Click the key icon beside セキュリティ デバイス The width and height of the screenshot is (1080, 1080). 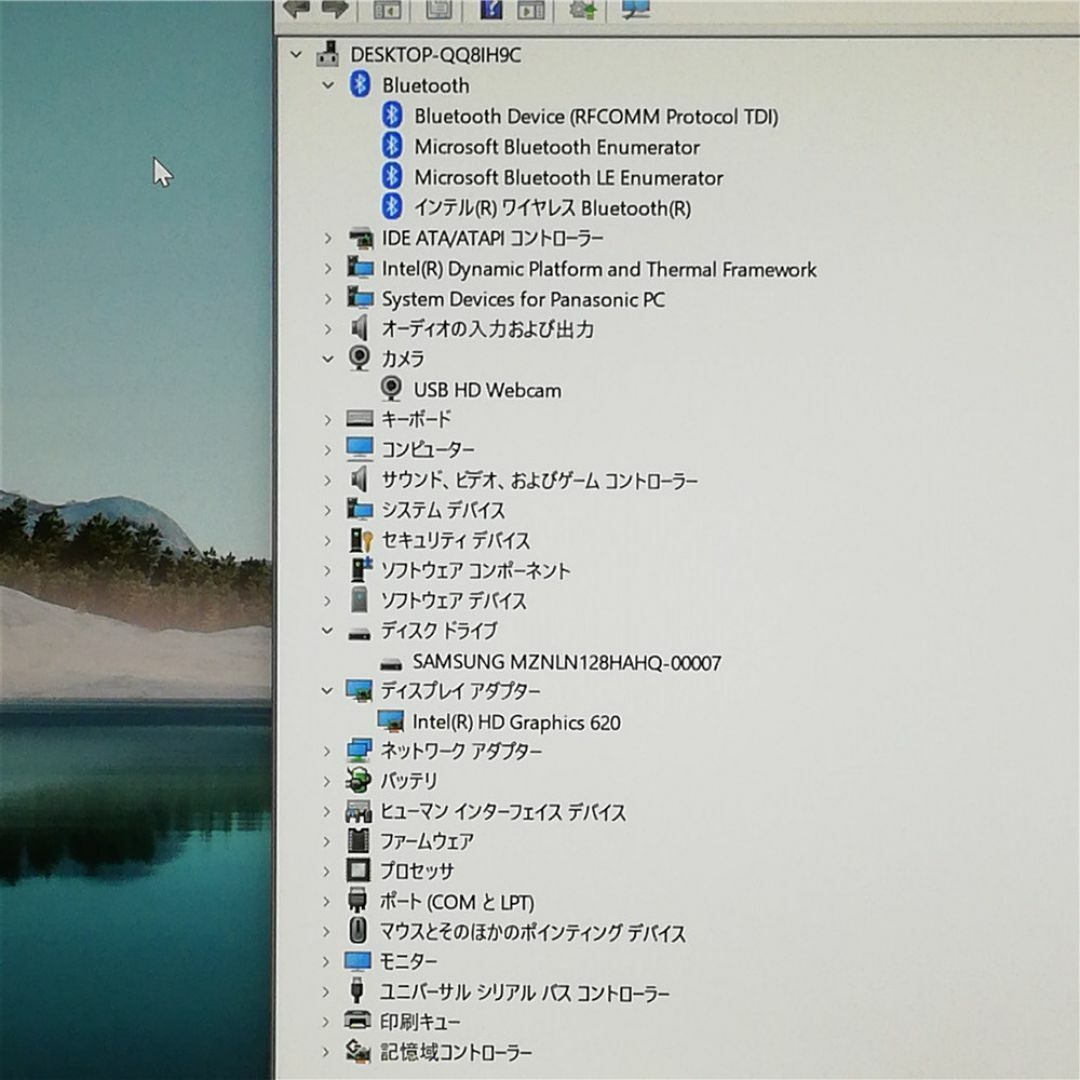[360, 540]
